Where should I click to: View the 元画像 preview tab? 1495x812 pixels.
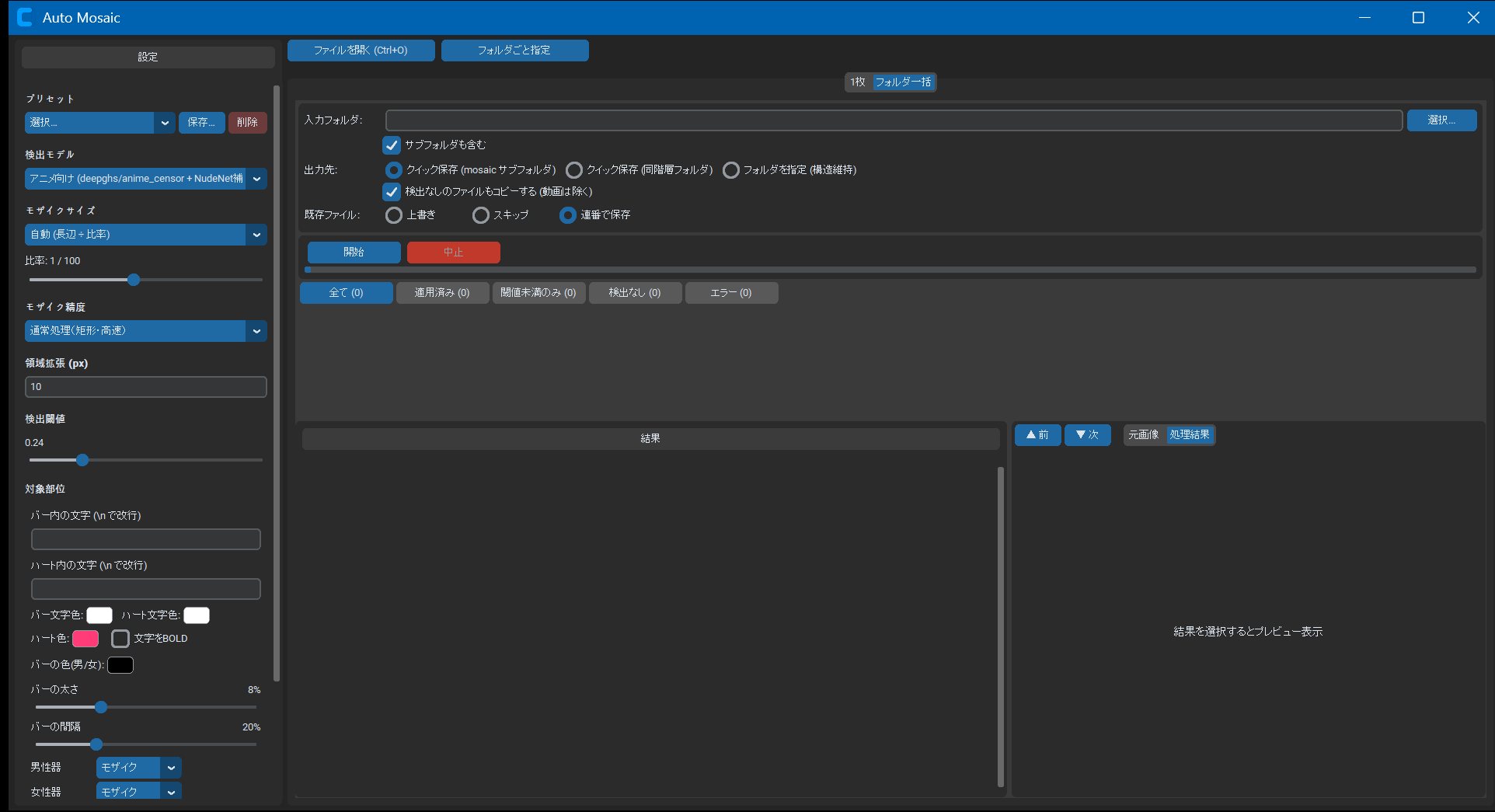tap(1144, 435)
